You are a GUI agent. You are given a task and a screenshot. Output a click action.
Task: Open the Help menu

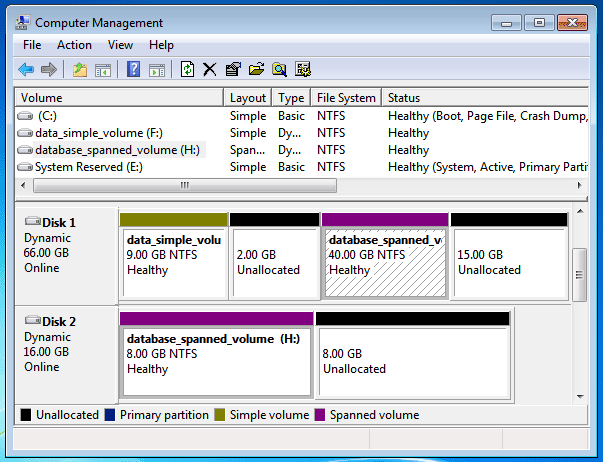[x=161, y=45]
